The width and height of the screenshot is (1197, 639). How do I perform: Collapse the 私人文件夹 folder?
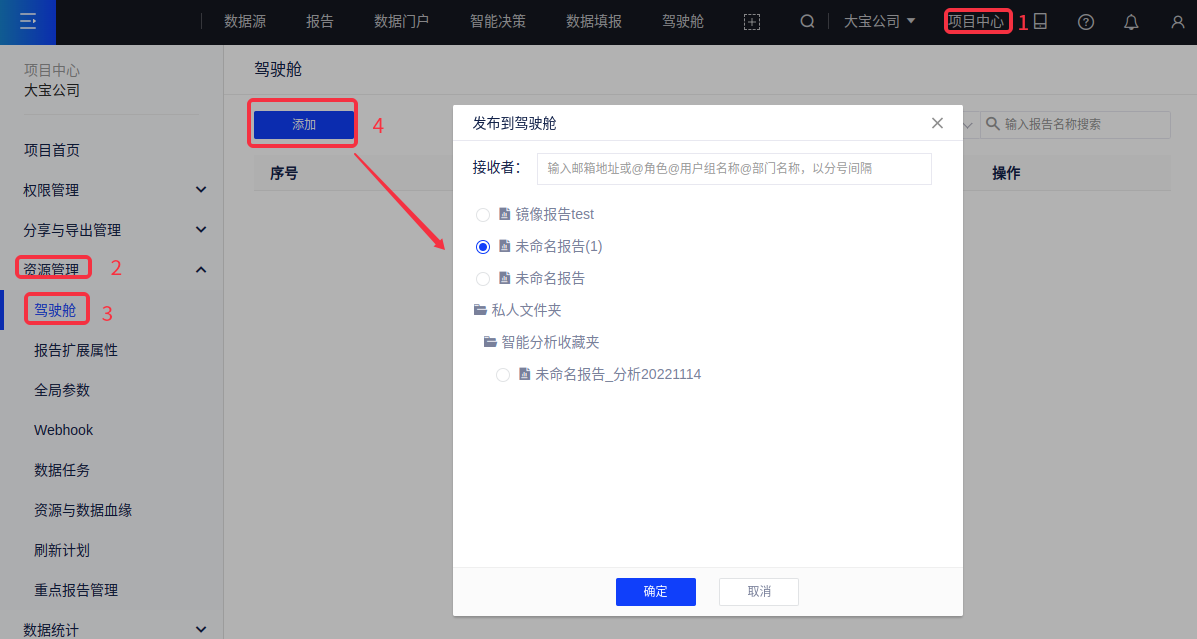480,310
